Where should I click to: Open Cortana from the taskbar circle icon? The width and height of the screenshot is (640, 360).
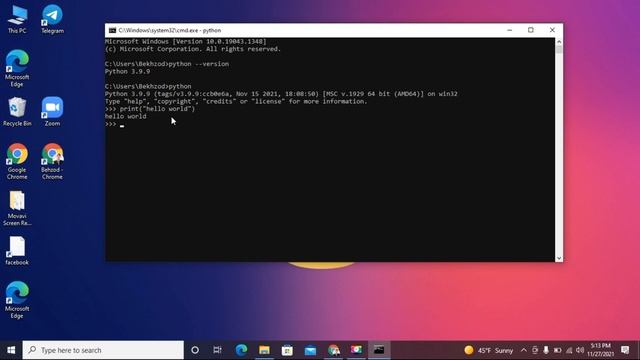point(195,350)
